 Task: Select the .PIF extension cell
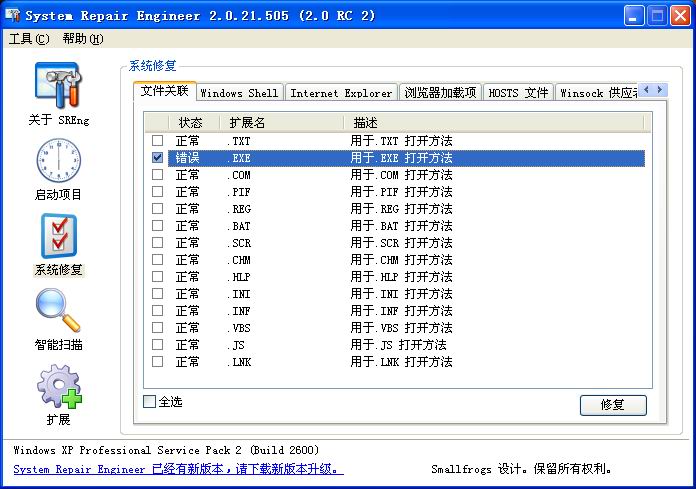[239, 192]
